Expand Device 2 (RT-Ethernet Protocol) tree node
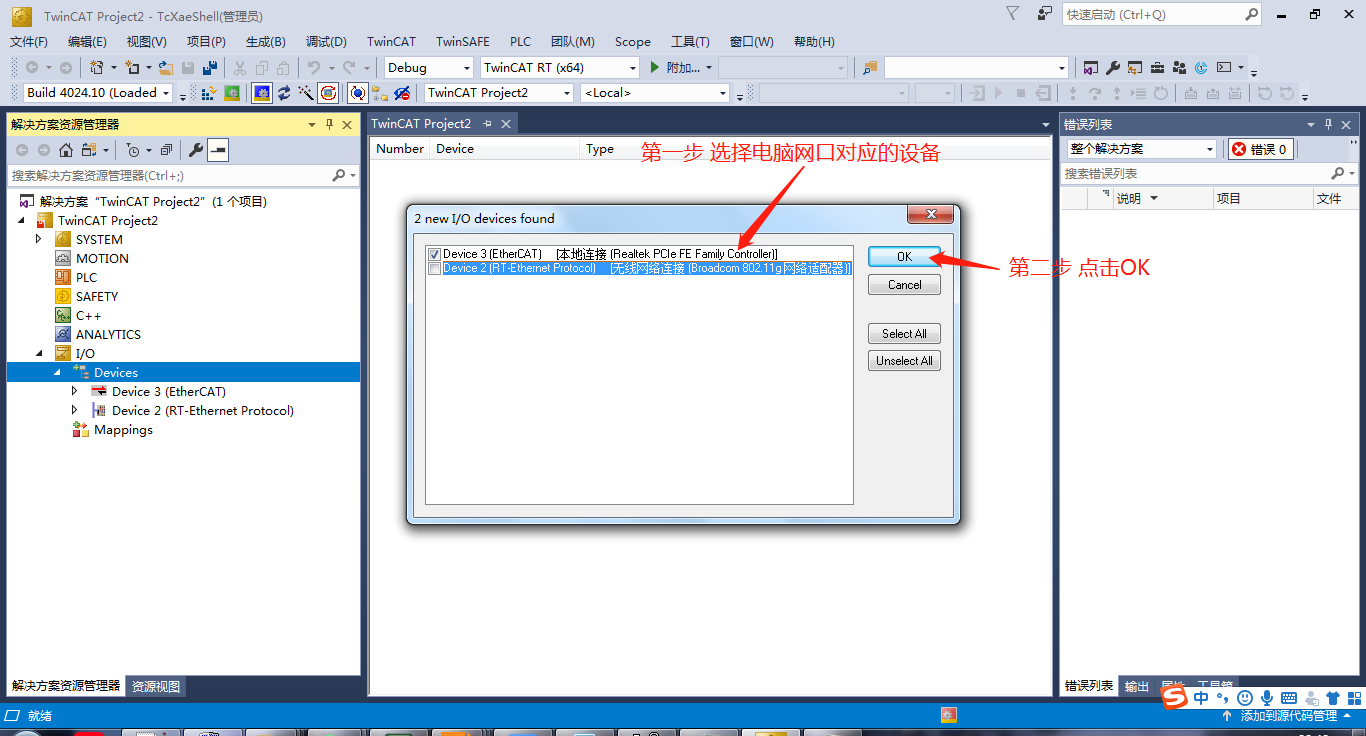 point(75,410)
